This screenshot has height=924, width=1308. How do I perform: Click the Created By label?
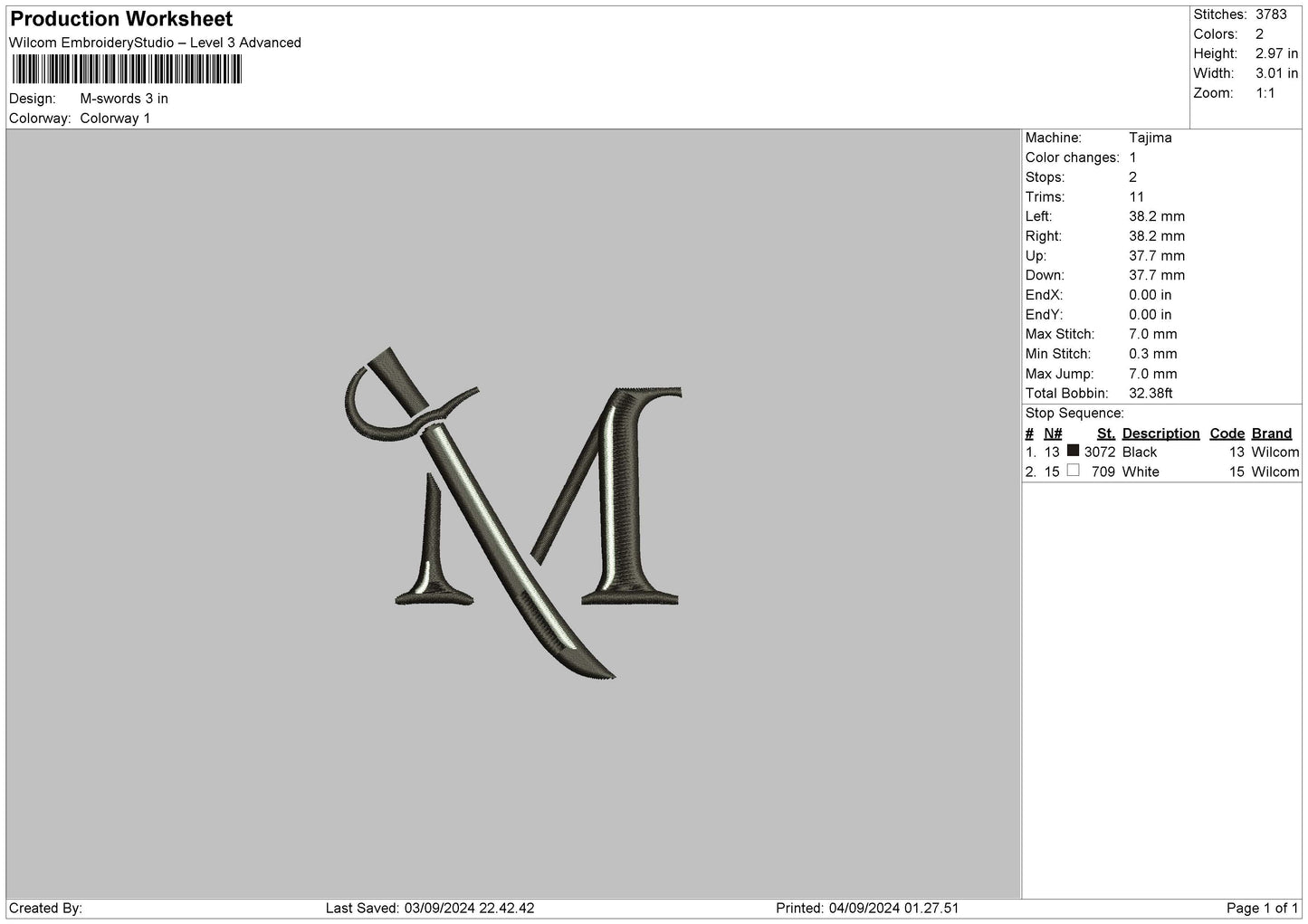click(x=45, y=909)
